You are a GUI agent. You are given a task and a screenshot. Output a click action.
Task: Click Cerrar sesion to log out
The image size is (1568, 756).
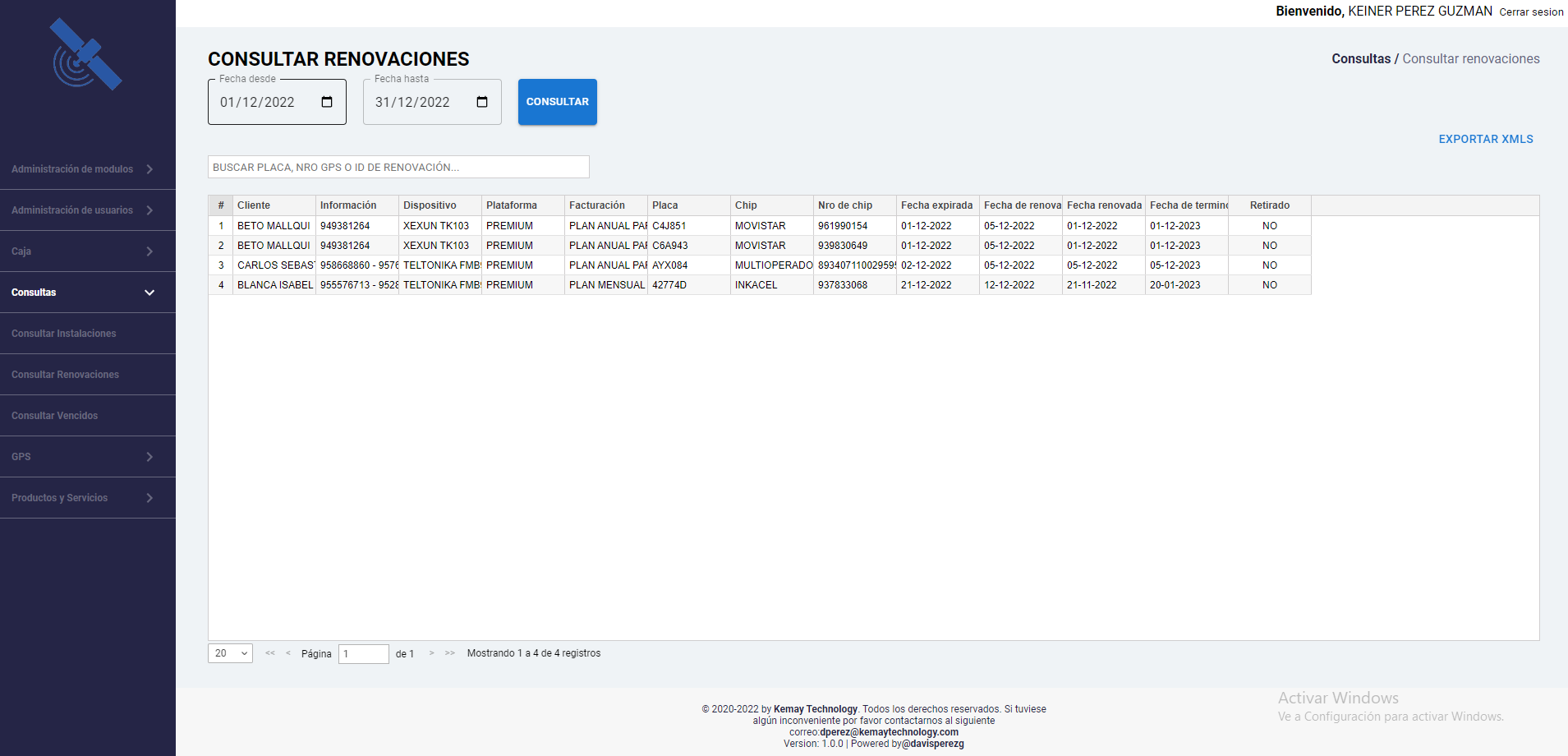pyautogui.click(x=1531, y=12)
